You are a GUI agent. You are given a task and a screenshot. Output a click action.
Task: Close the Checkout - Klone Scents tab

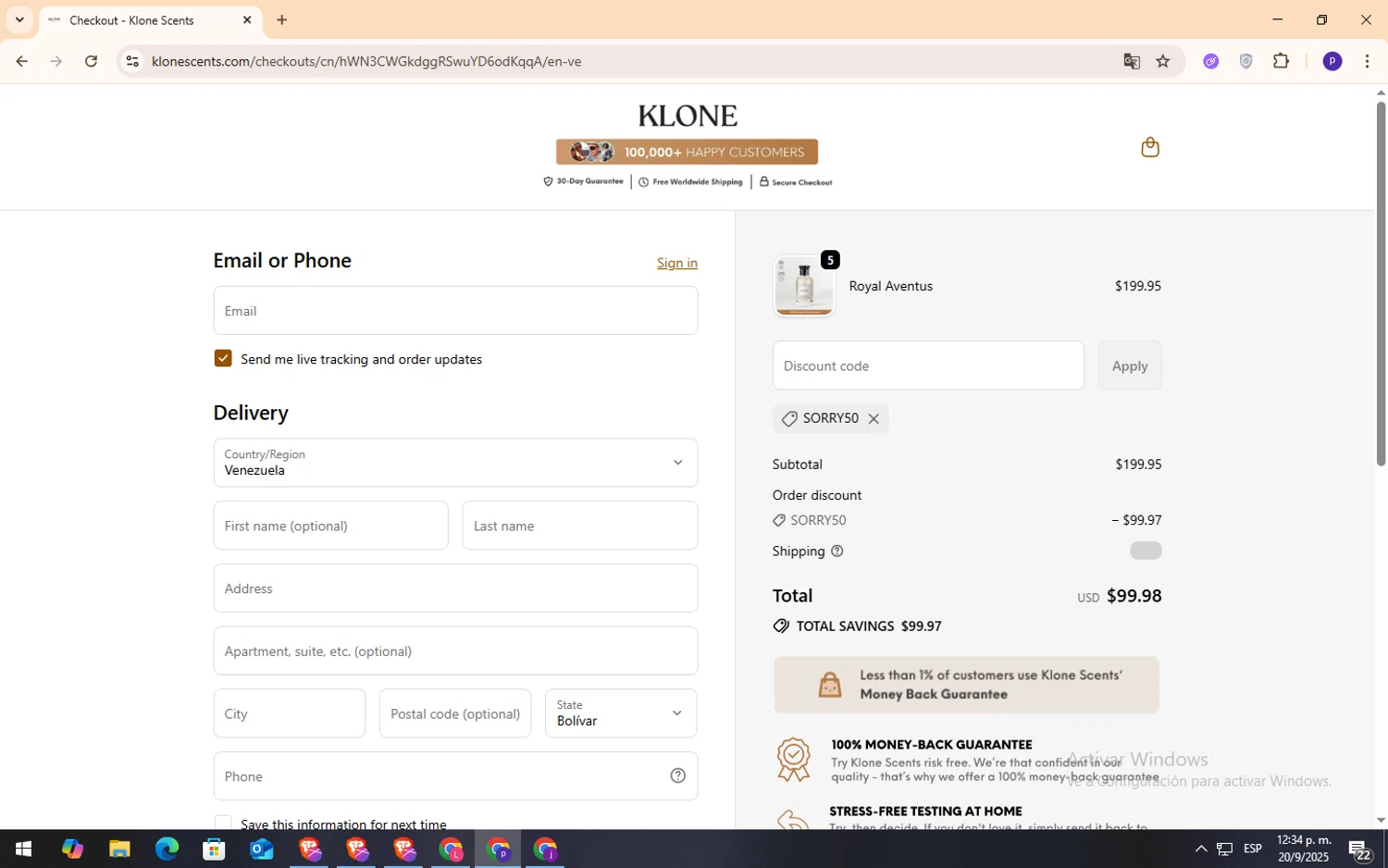point(247,19)
